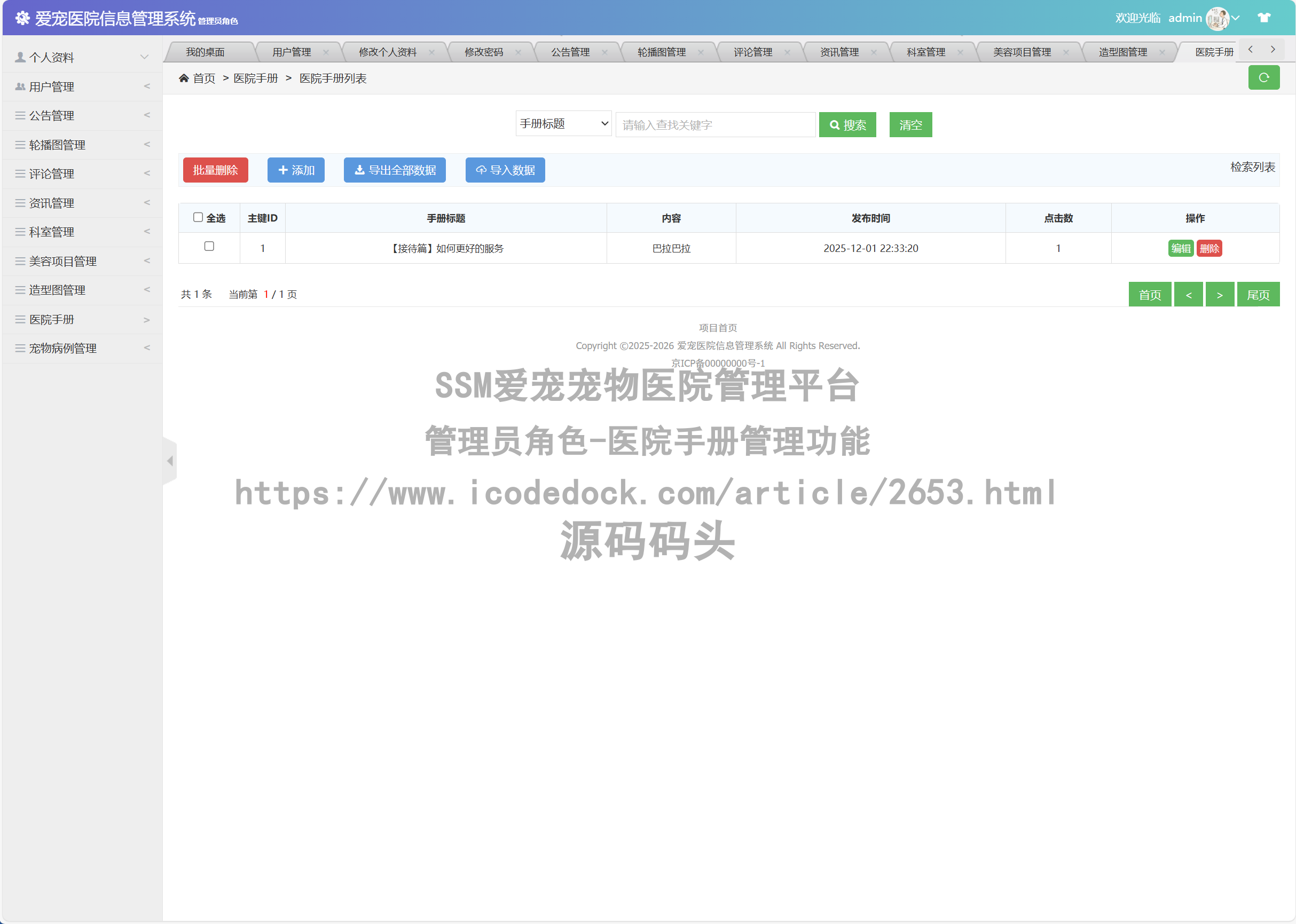Click inside the keyword search input field
This screenshot has width=1296, height=924.
[x=714, y=124]
